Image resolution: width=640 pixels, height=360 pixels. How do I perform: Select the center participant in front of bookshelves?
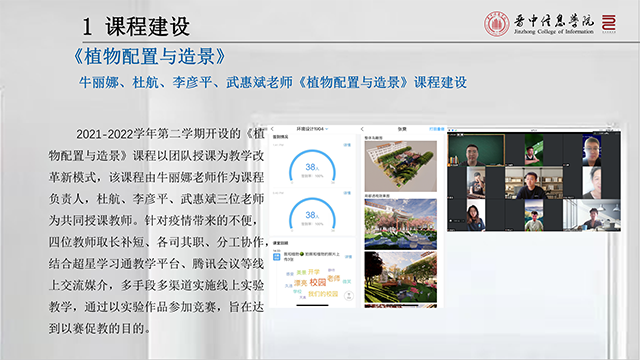[x=534, y=183]
